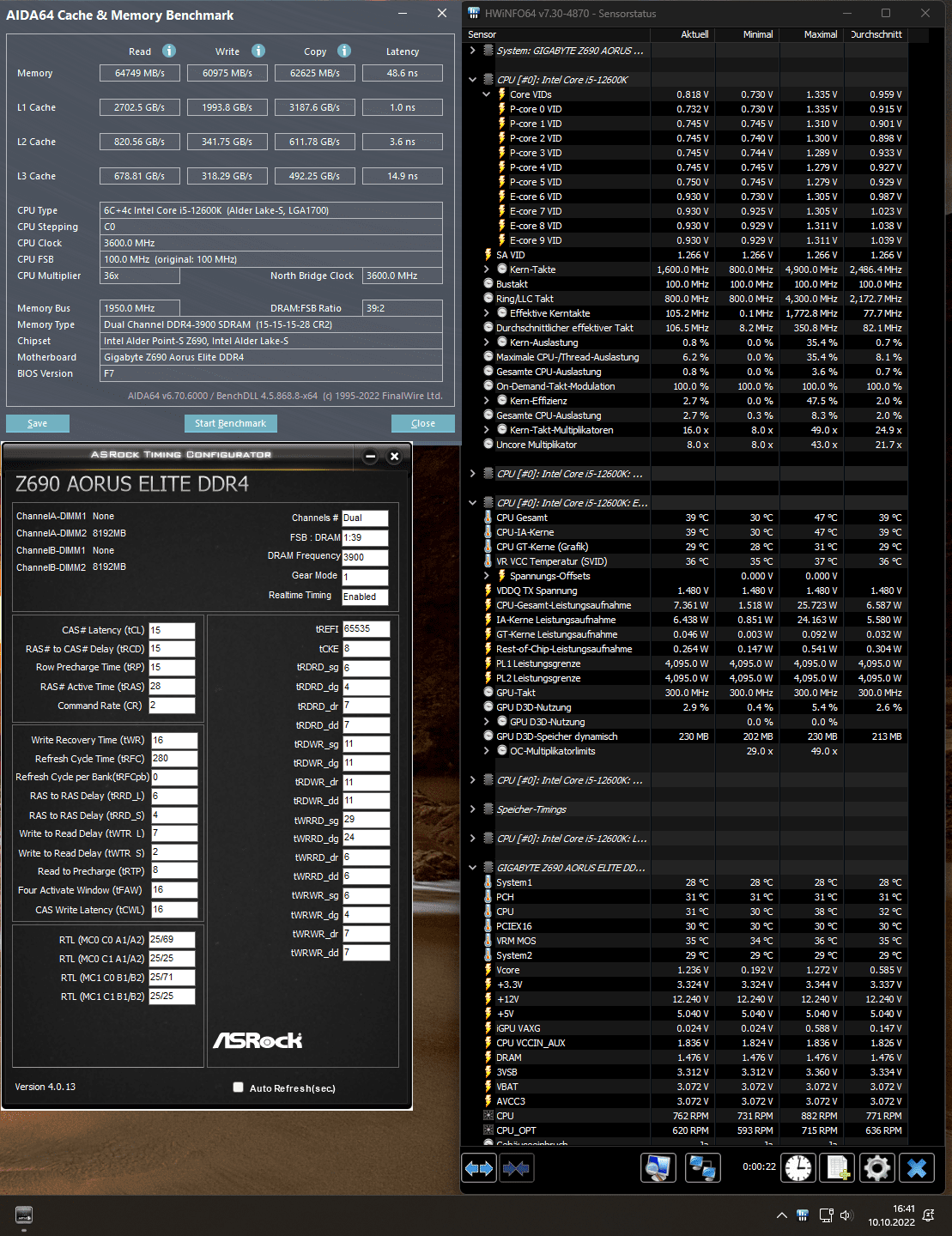Collapse the GIGABYTE Z690 AORUS ELITE DD... sensor group
The image size is (952, 1236).
tap(472, 868)
